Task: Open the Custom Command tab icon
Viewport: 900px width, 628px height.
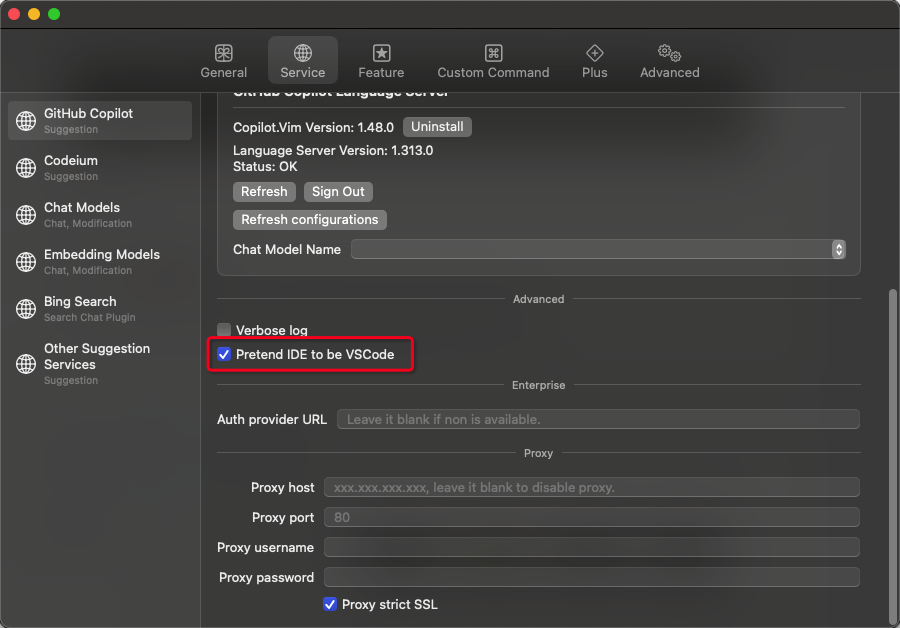Action: point(493,53)
